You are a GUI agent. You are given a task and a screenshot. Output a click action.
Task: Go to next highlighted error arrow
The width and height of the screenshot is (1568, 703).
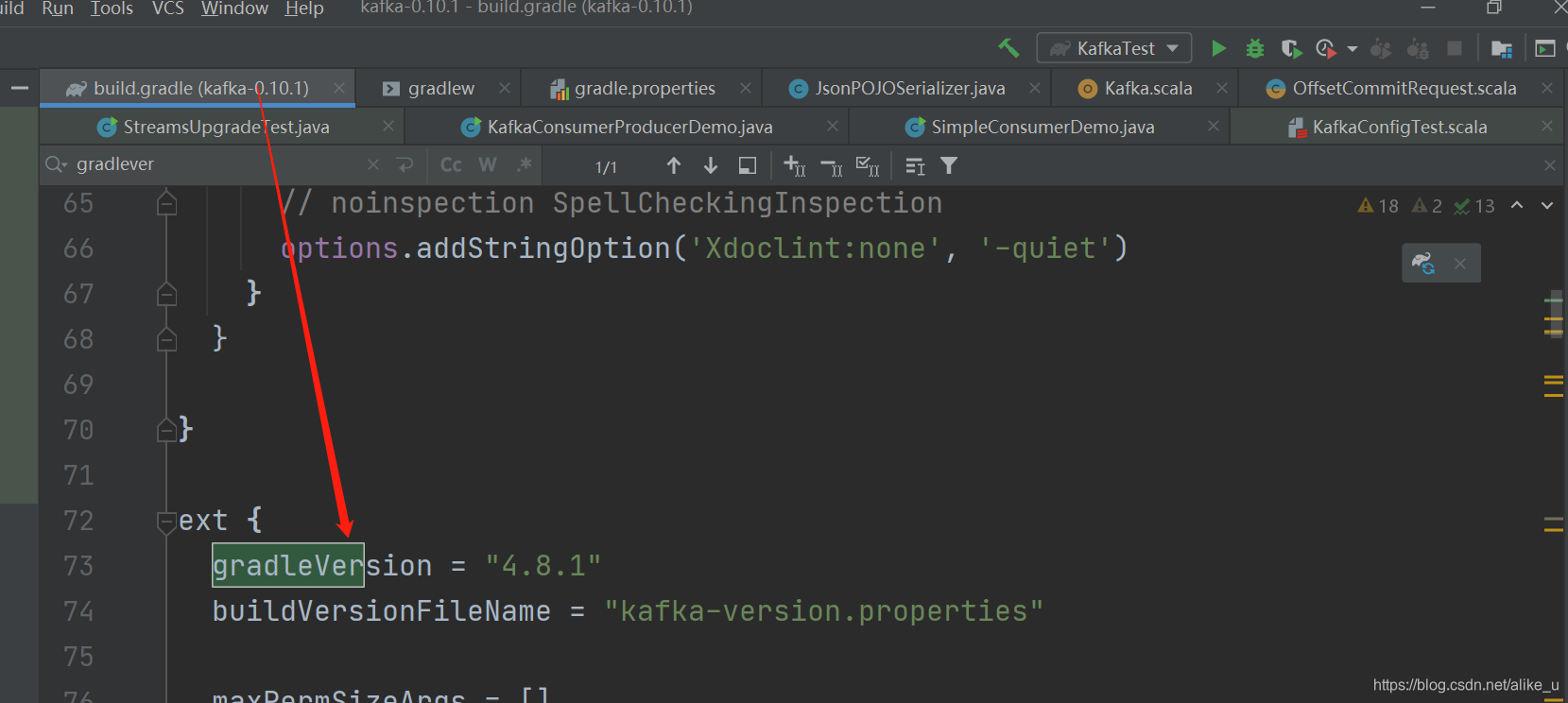(1547, 205)
